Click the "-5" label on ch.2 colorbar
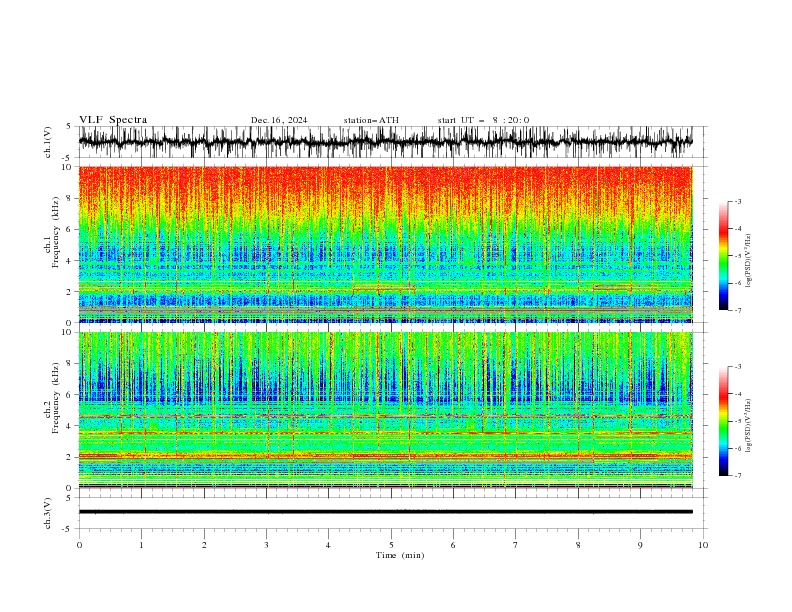792x612 pixels. (x=738, y=421)
